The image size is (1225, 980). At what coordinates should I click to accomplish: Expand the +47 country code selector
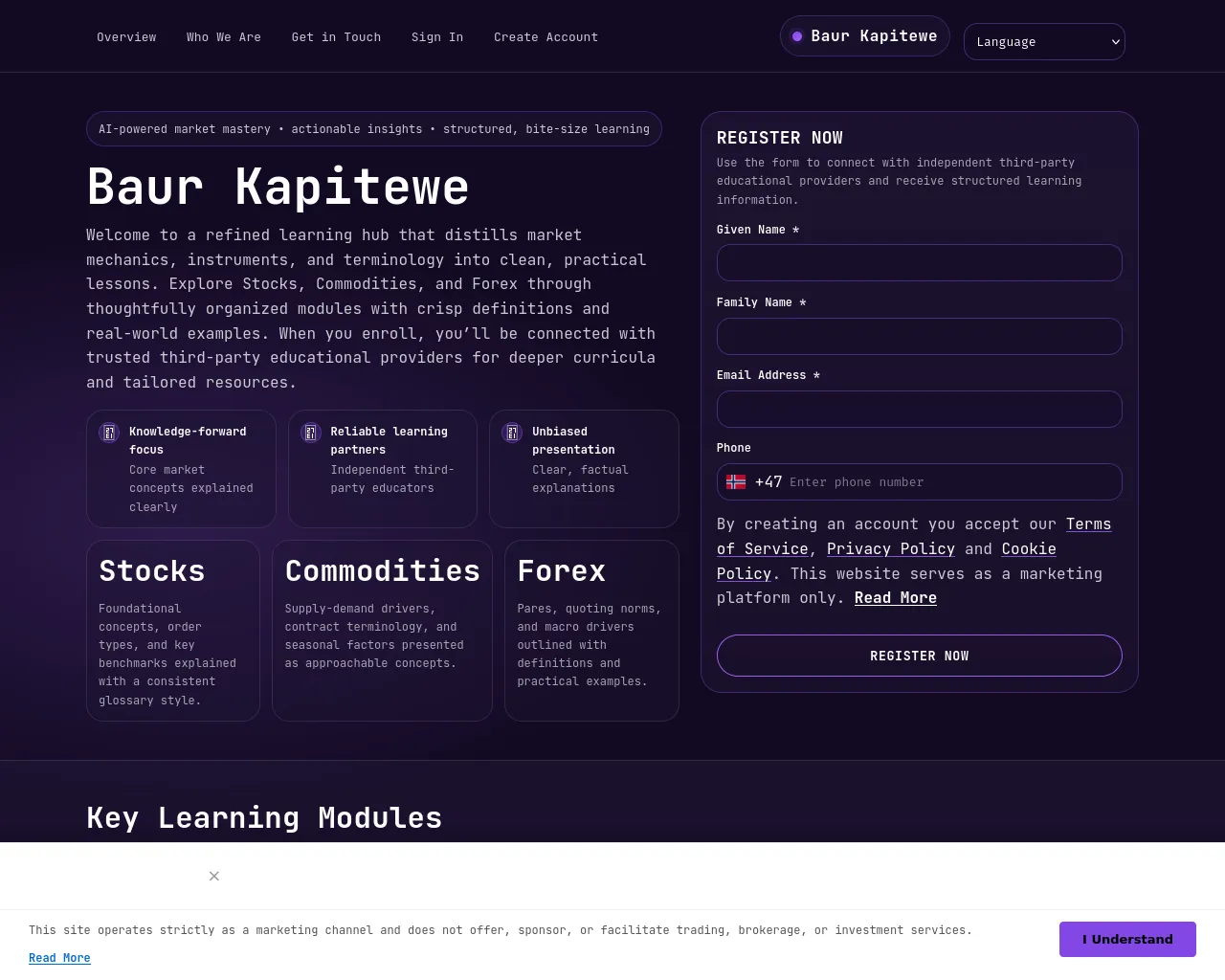coord(754,482)
